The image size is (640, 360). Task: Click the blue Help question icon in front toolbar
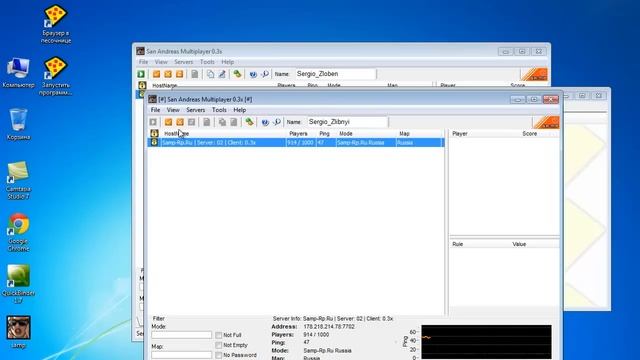click(x=265, y=122)
